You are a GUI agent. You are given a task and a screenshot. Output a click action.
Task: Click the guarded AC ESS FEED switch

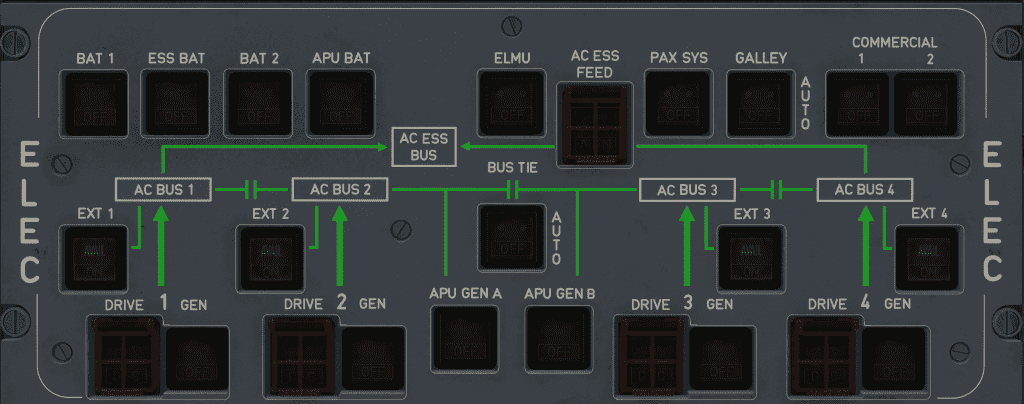tap(594, 125)
